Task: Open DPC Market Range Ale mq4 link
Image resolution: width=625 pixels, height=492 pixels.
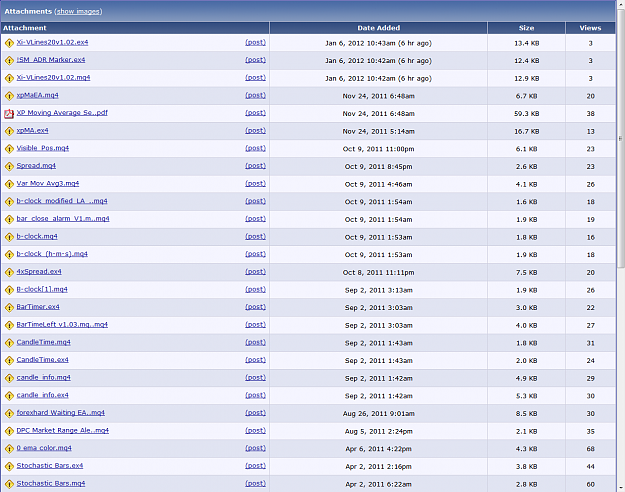Action: click(63, 430)
